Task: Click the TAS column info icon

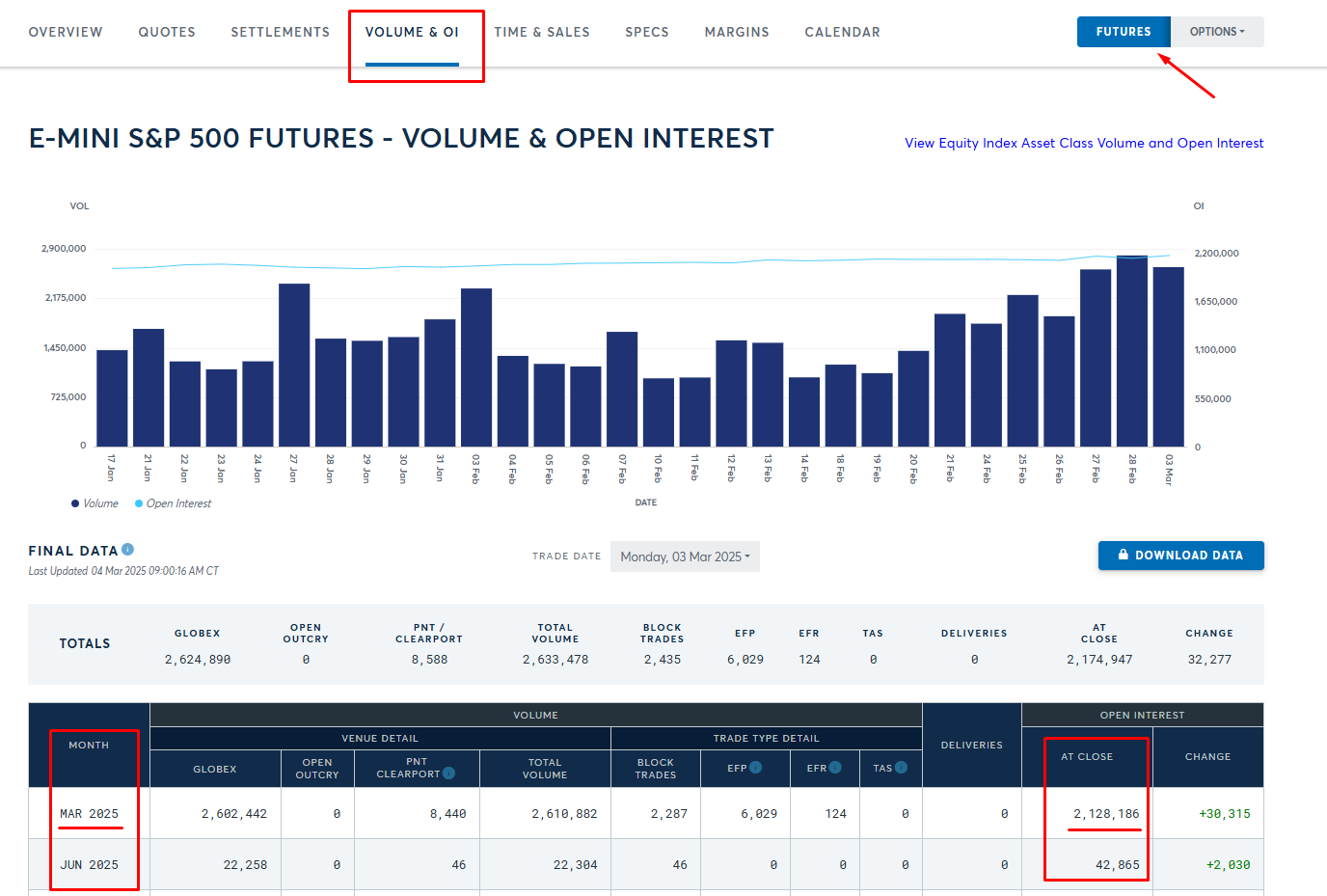Action: pyautogui.click(x=901, y=768)
